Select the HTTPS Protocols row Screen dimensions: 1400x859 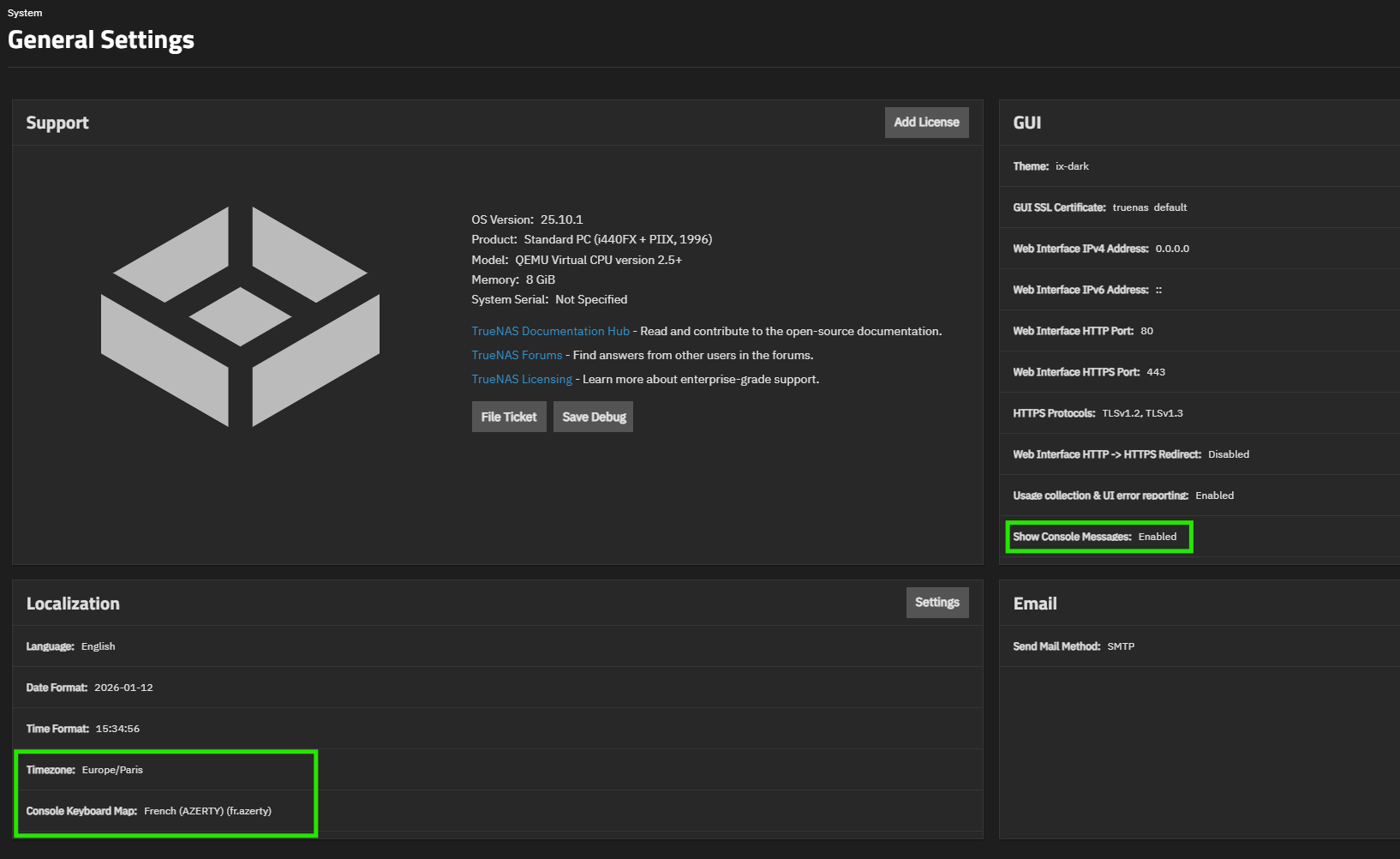coord(1097,413)
